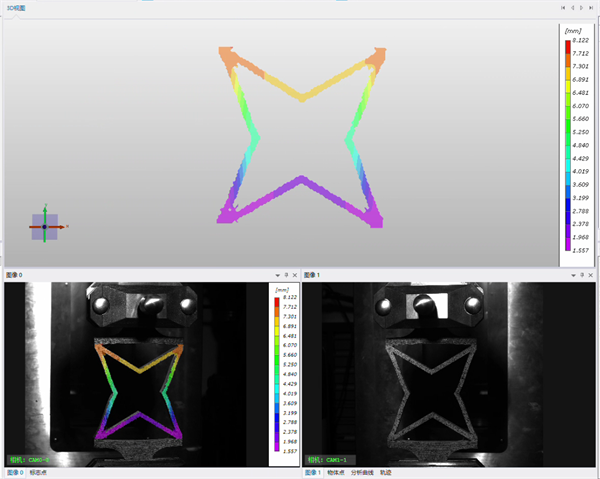The height and width of the screenshot is (479, 600).
Task: Close the 图像 0 panel
Action: point(295,275)
